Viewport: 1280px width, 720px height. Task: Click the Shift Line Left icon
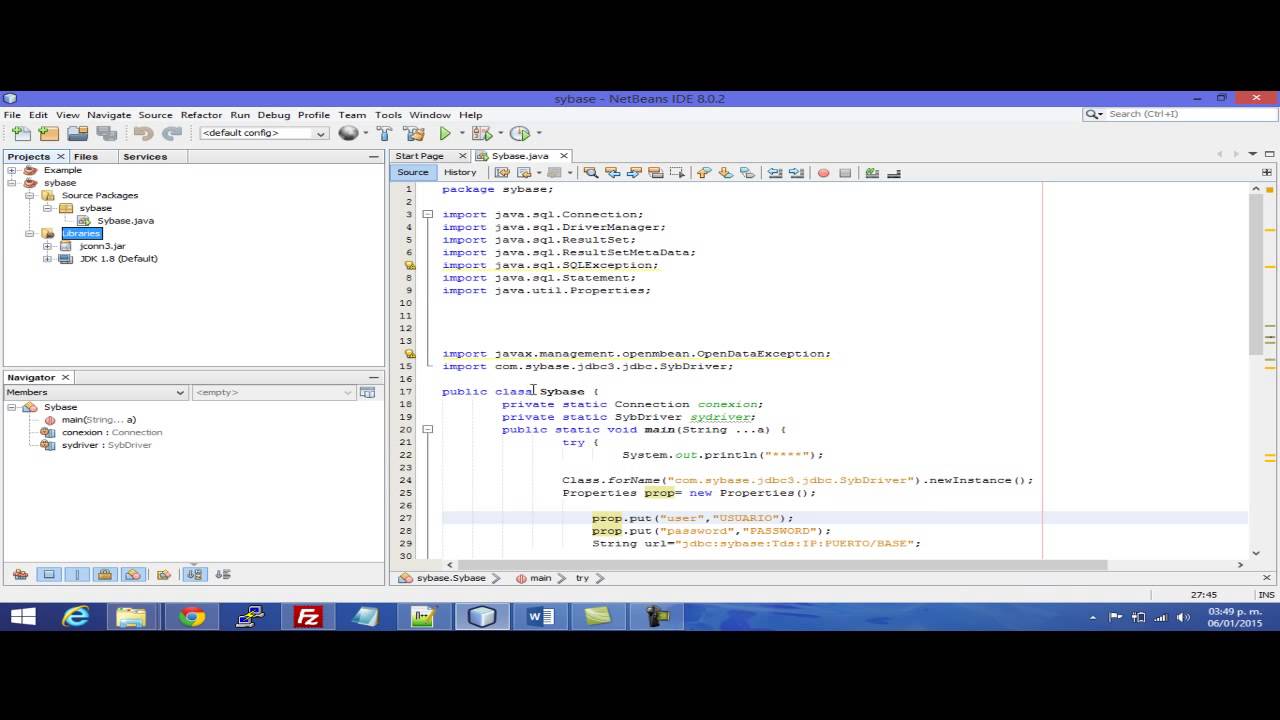pyautogui.click(x=775, y=173)
